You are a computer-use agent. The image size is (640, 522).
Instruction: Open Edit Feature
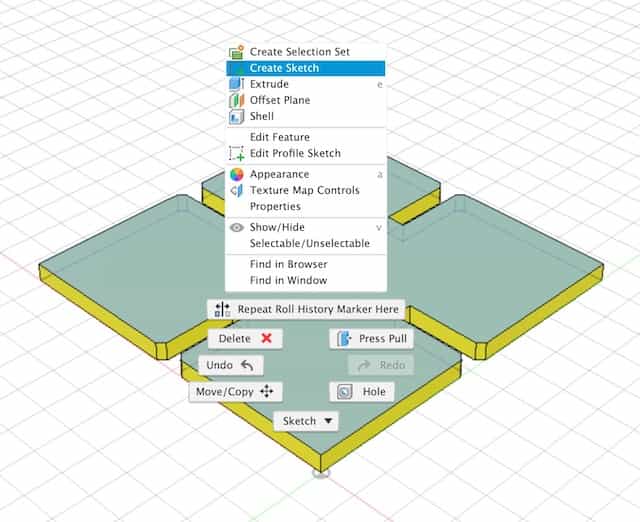tap(305, 137)
